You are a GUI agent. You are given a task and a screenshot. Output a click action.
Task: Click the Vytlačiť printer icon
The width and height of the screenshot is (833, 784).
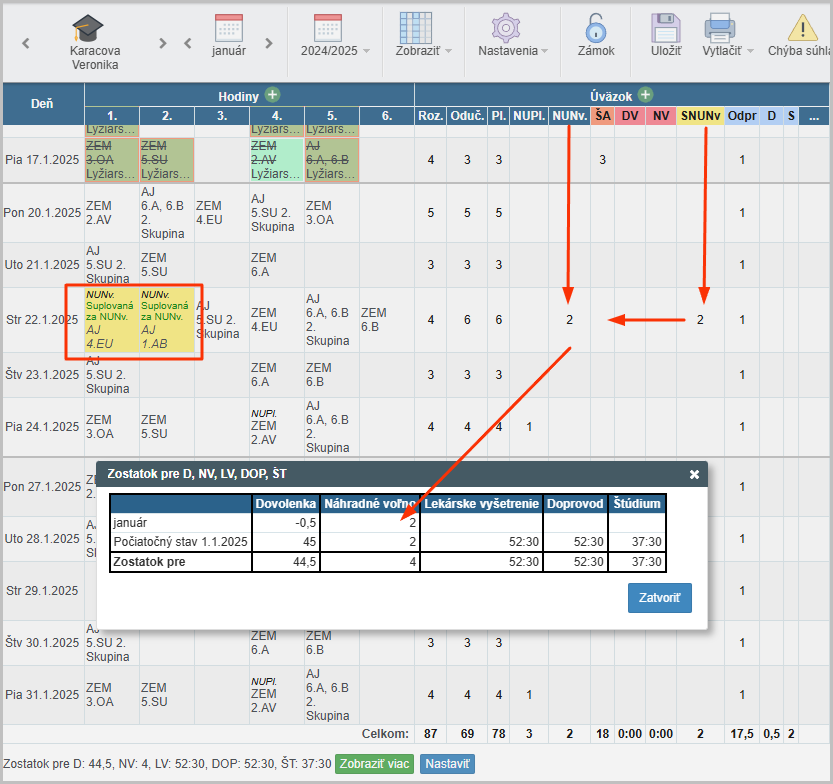(720, 27)
